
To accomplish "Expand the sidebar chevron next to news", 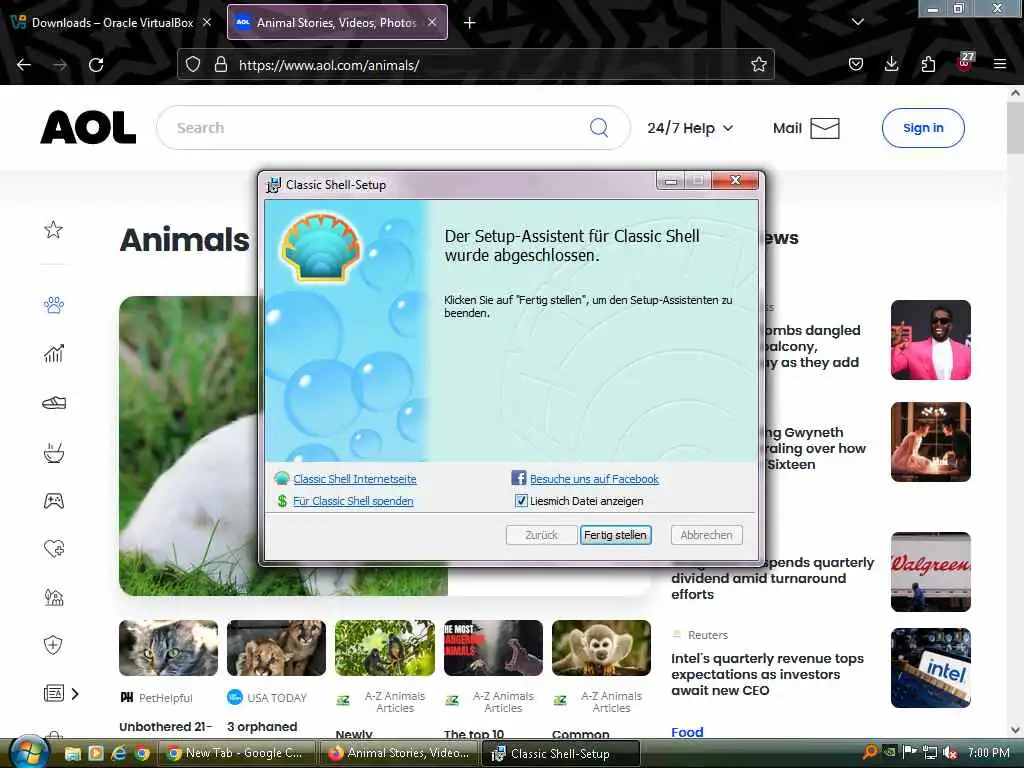I will pos(75,694).
